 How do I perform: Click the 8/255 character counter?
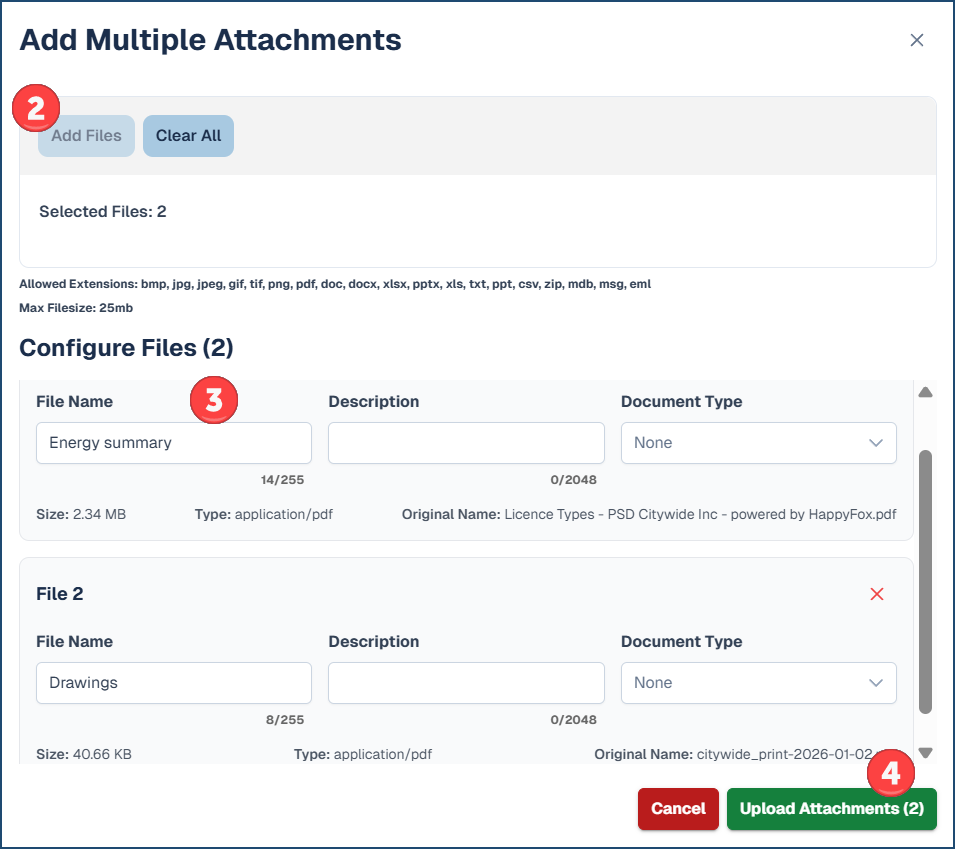pos(284,720)
